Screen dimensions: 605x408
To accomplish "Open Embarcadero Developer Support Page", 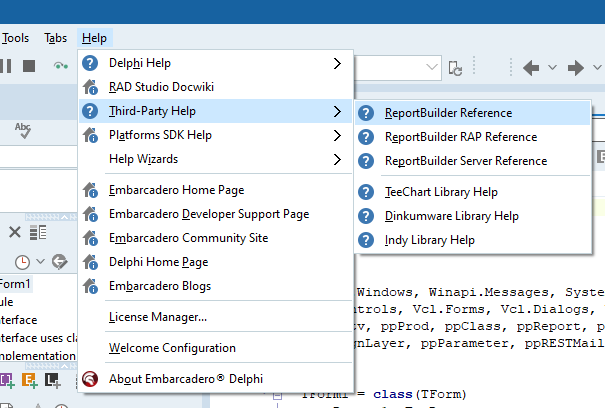I will (216, 214).
